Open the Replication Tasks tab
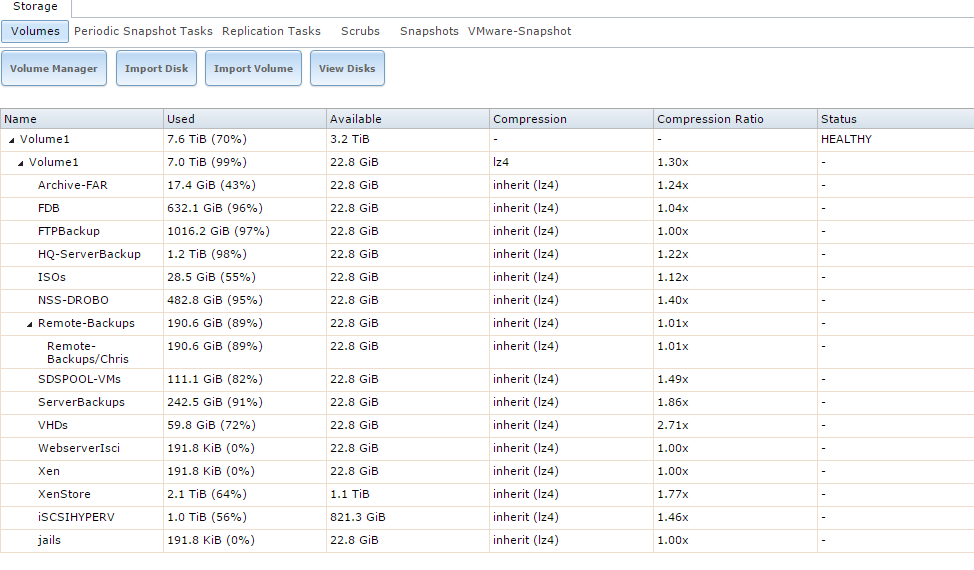The image size is (974, 570). (x=271, y=31)
